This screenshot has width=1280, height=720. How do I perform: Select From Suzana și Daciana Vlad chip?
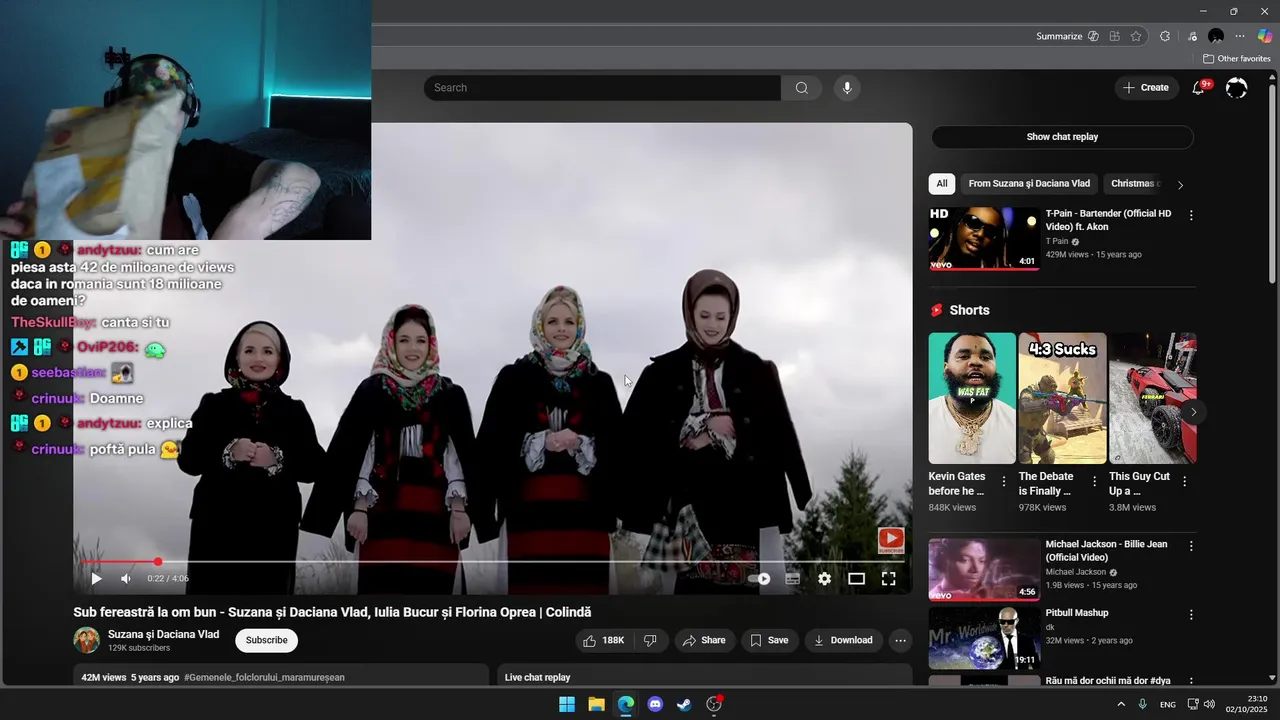1029,184
